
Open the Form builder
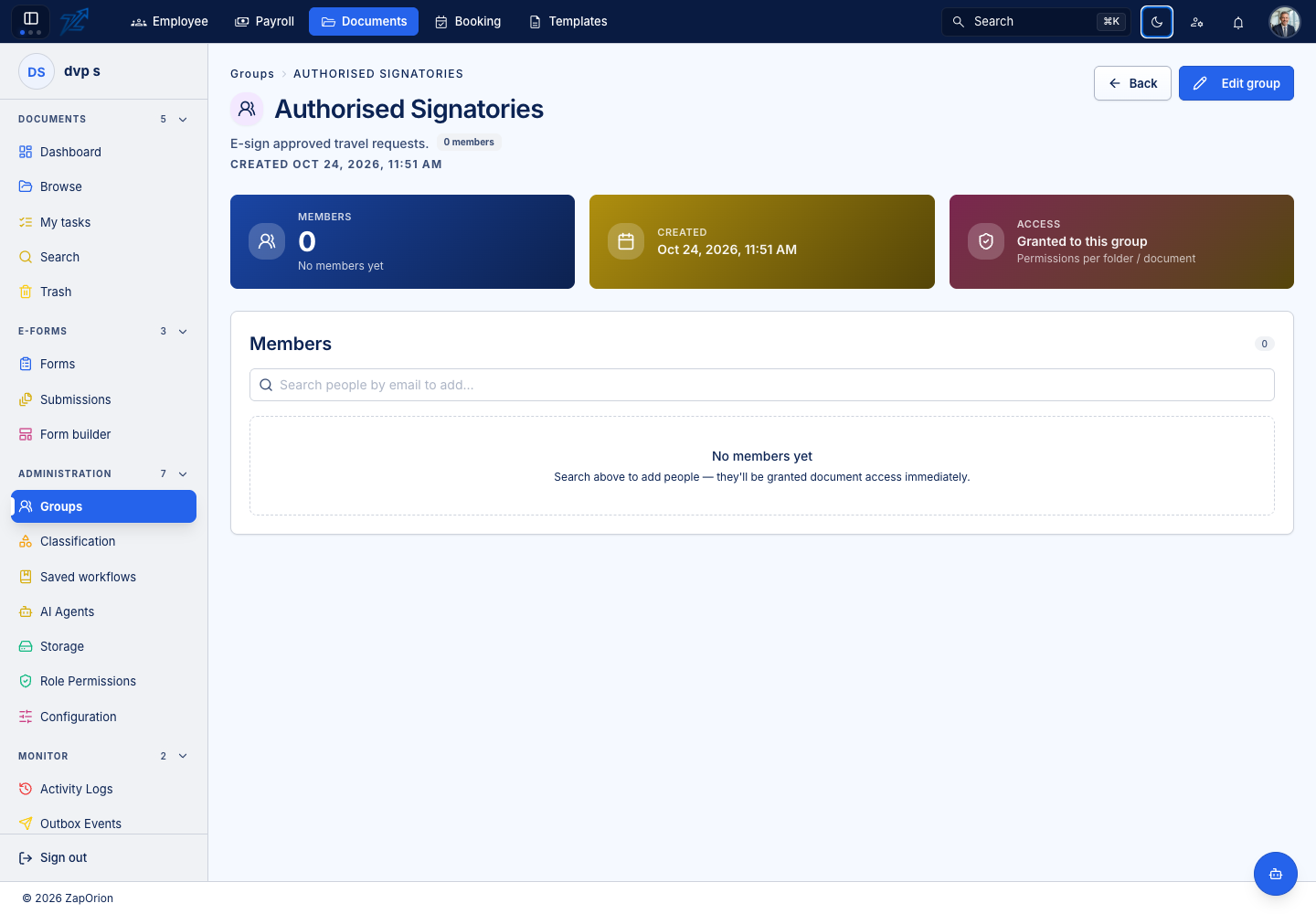104,435
